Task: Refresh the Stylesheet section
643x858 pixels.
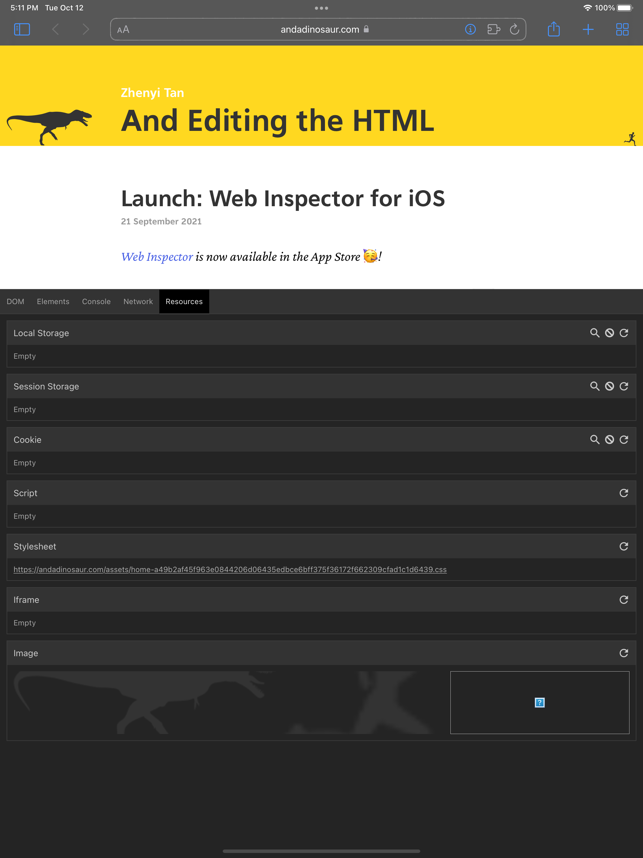Action: tap(623, 546)
